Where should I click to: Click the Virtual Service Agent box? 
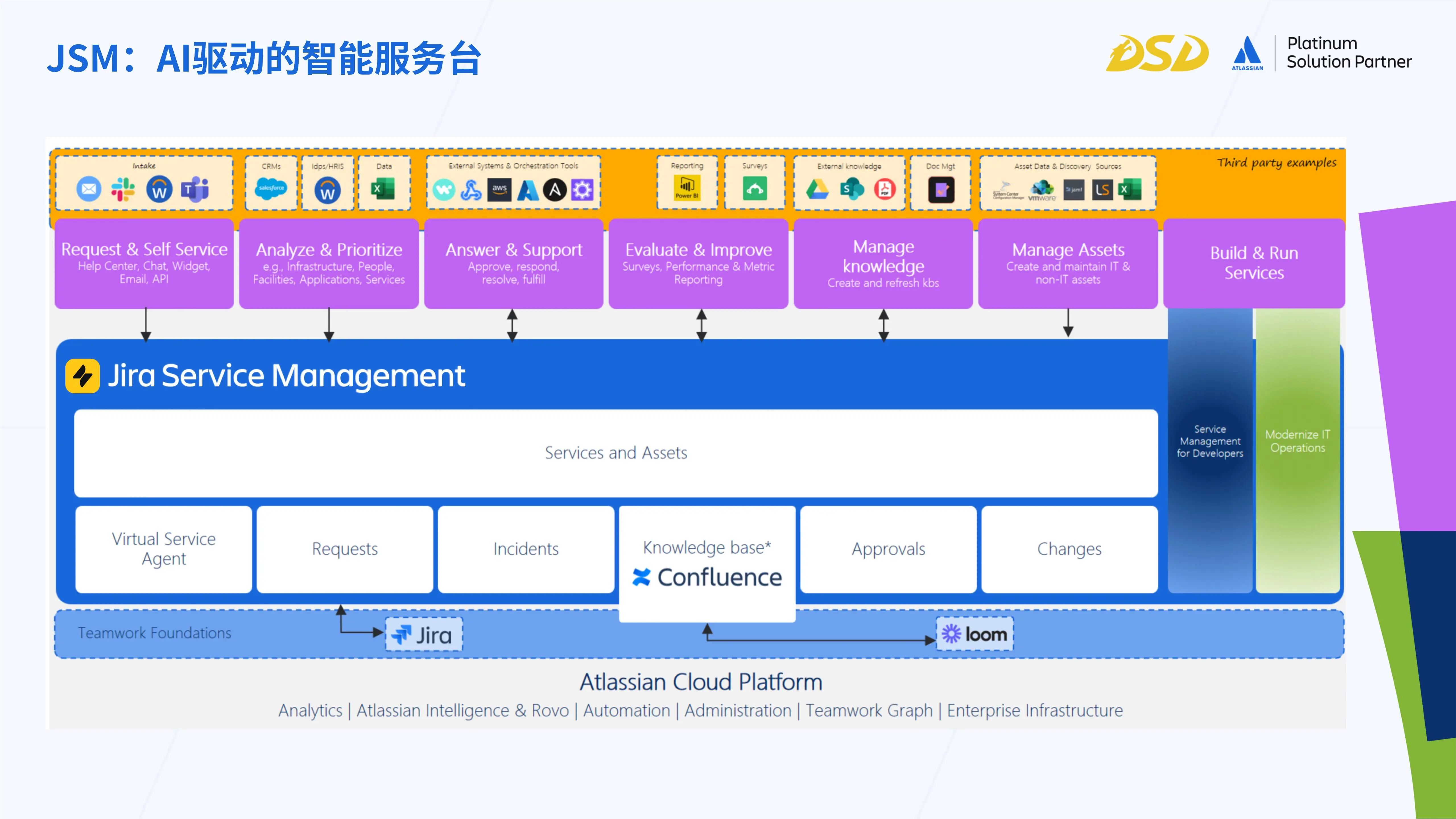(x=163, y=549)
